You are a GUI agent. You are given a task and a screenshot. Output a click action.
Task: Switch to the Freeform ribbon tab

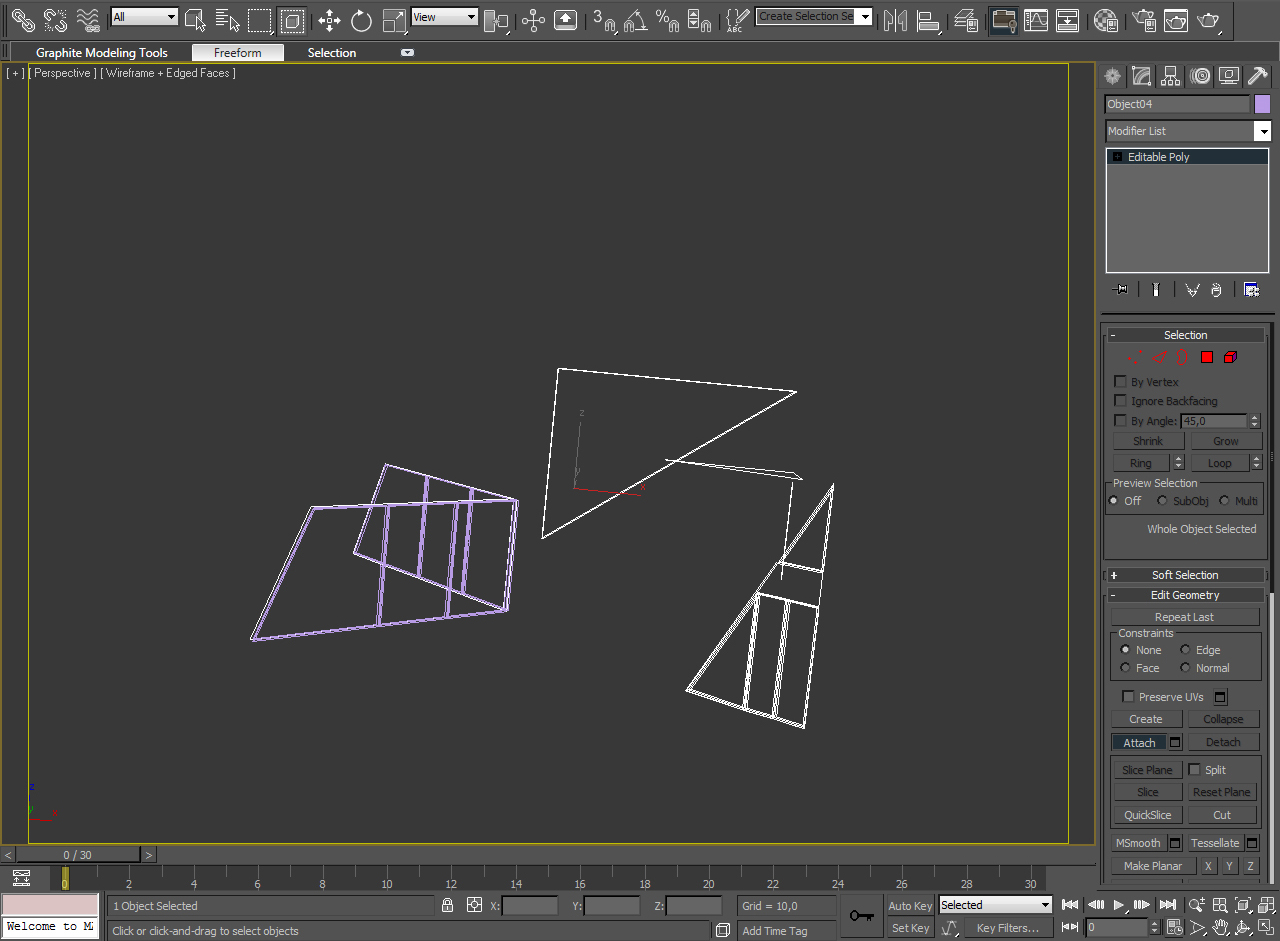[238, 53]
